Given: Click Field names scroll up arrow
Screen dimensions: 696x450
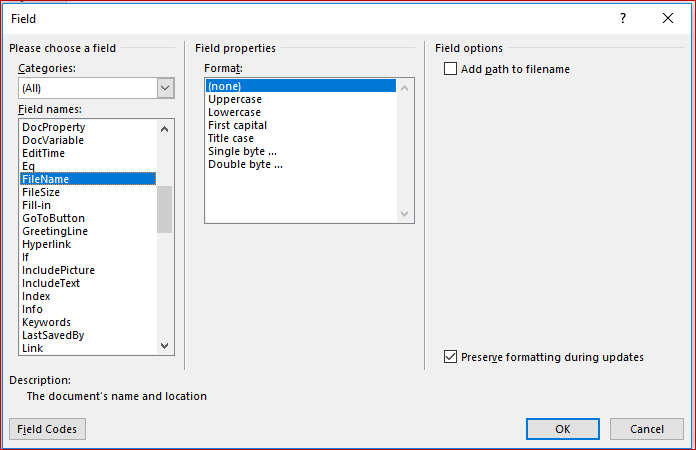Looking at the screenshot, I should tap(165, 129).
